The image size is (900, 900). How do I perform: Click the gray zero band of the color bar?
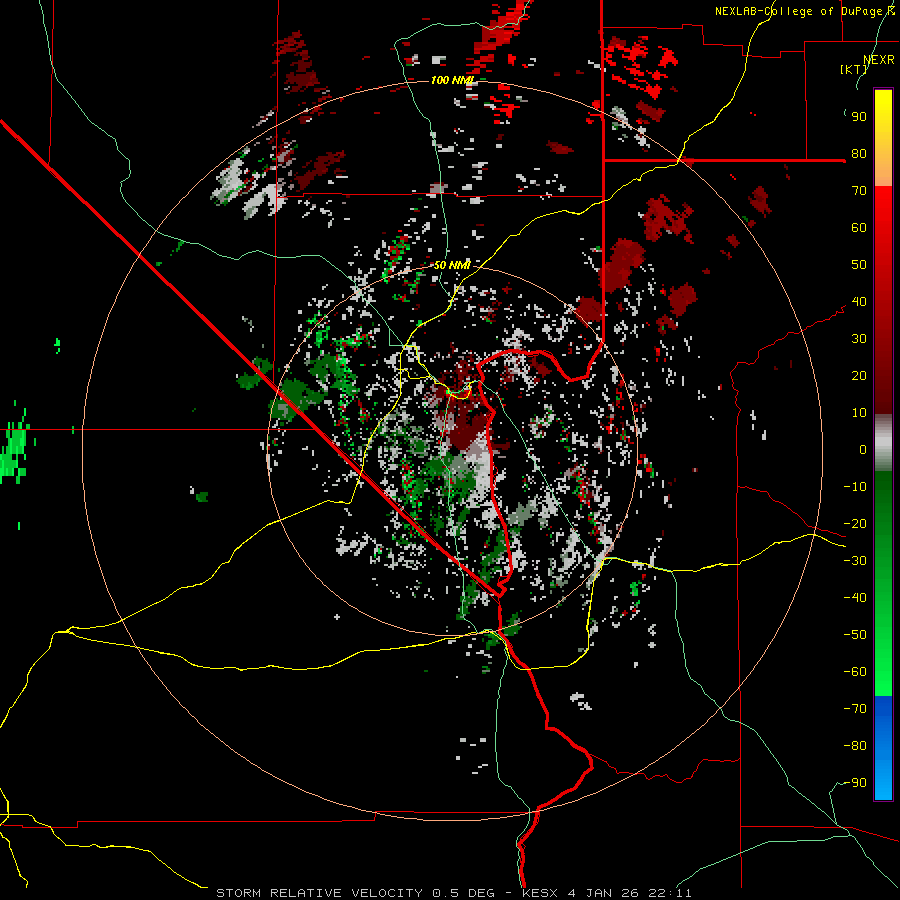[883, 443]
